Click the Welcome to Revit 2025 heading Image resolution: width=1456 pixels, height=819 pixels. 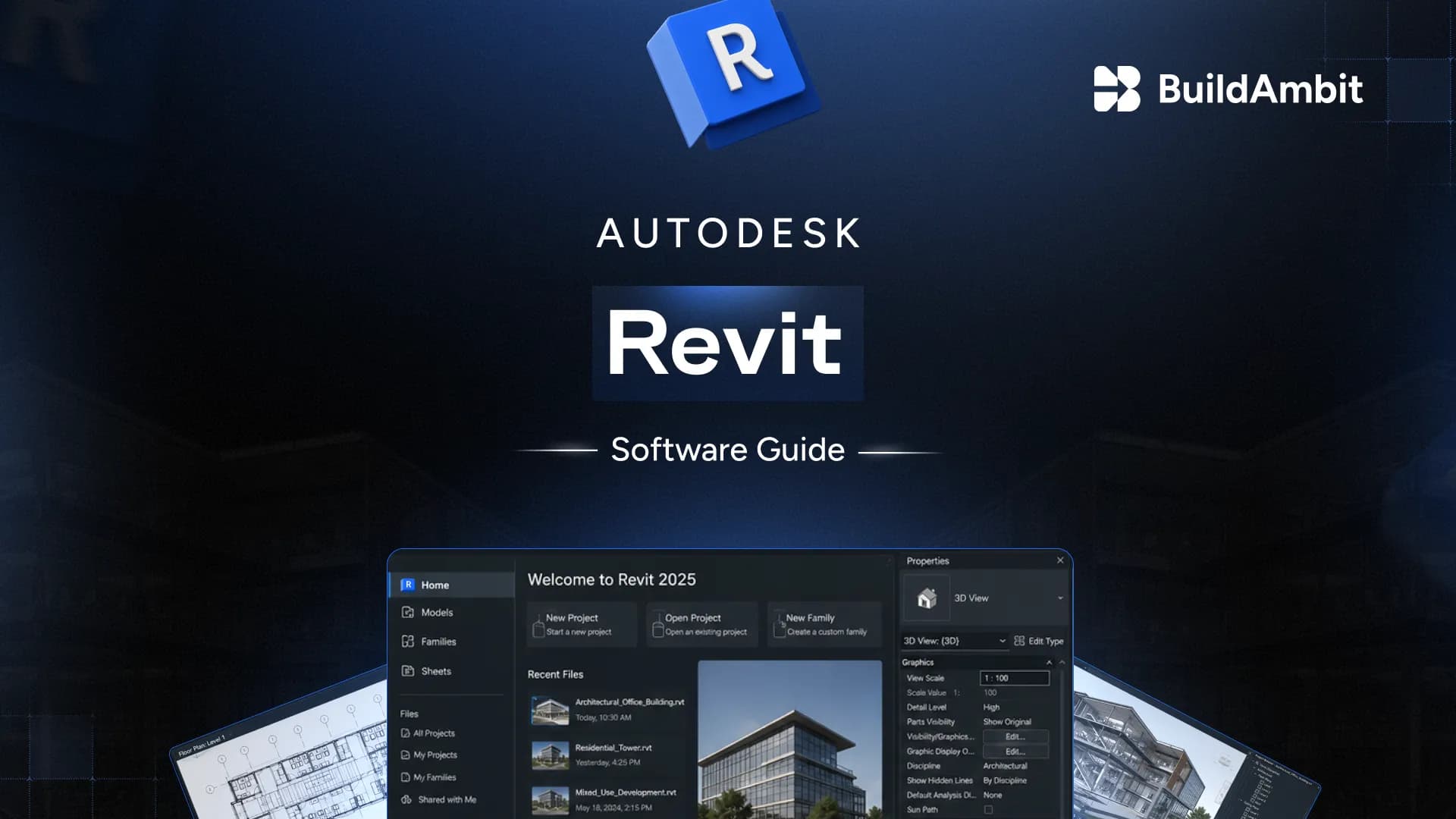611,579
